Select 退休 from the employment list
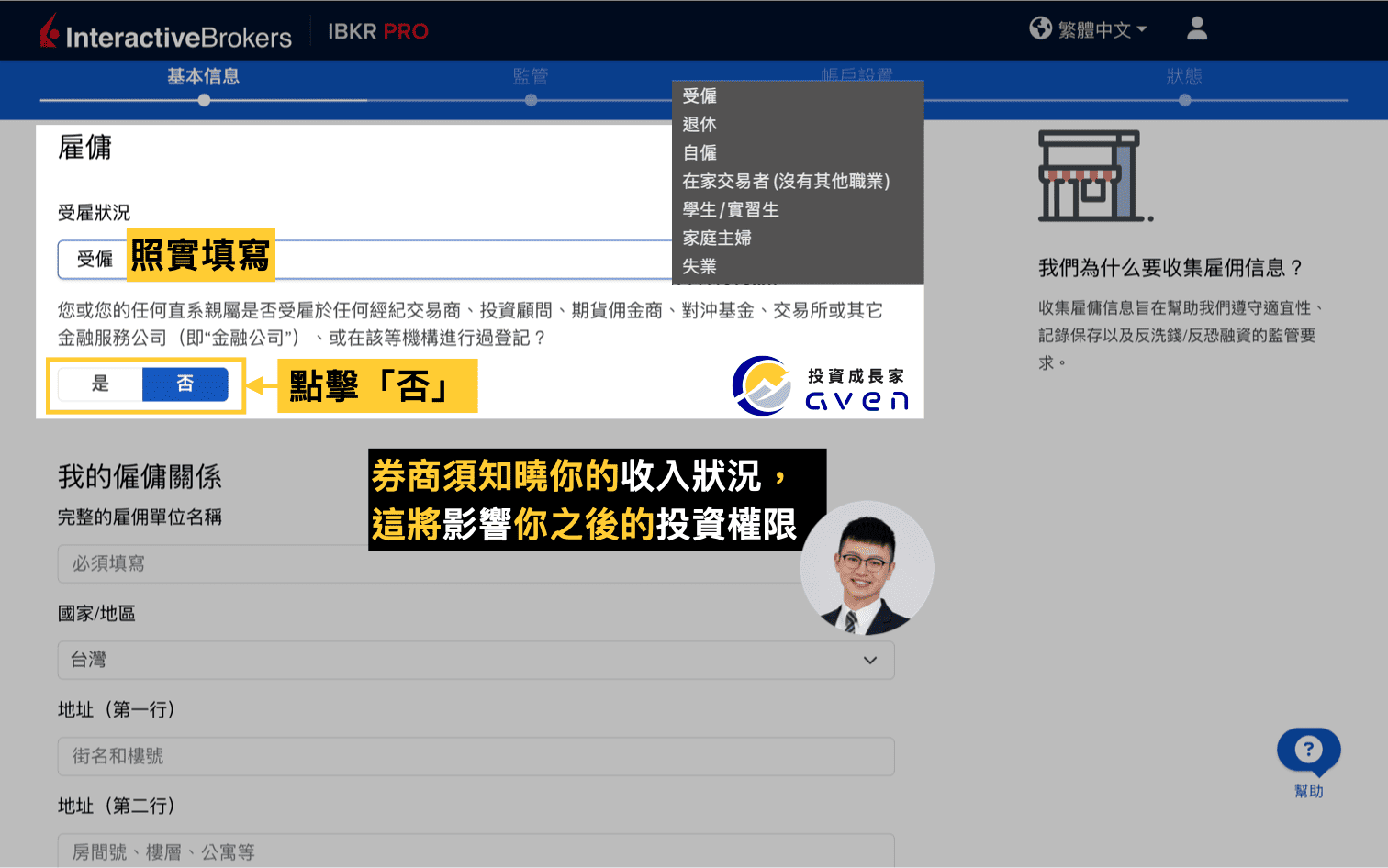1388x868 pixels. (701, 124)
